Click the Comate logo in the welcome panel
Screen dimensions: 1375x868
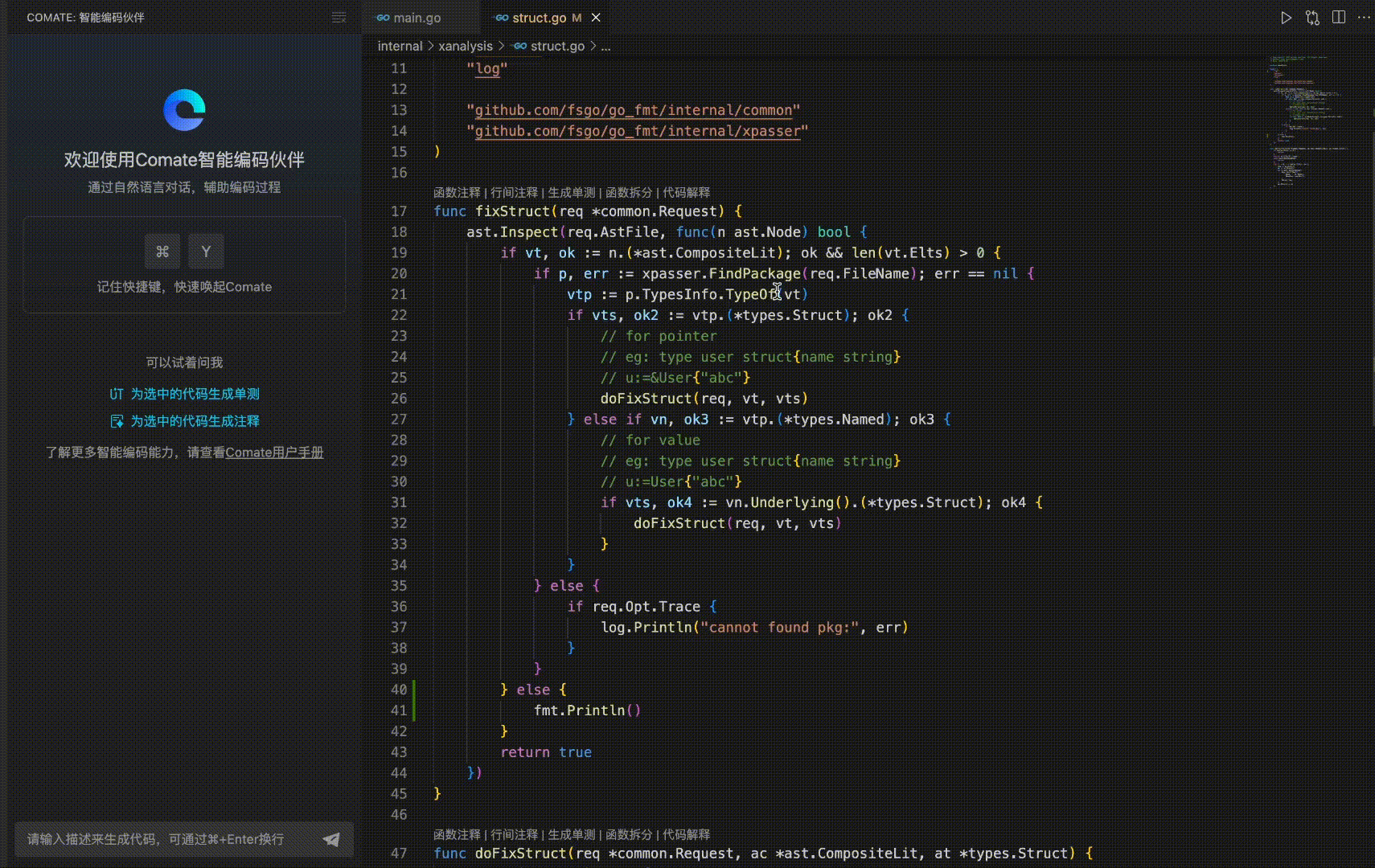tap(184, 110)
